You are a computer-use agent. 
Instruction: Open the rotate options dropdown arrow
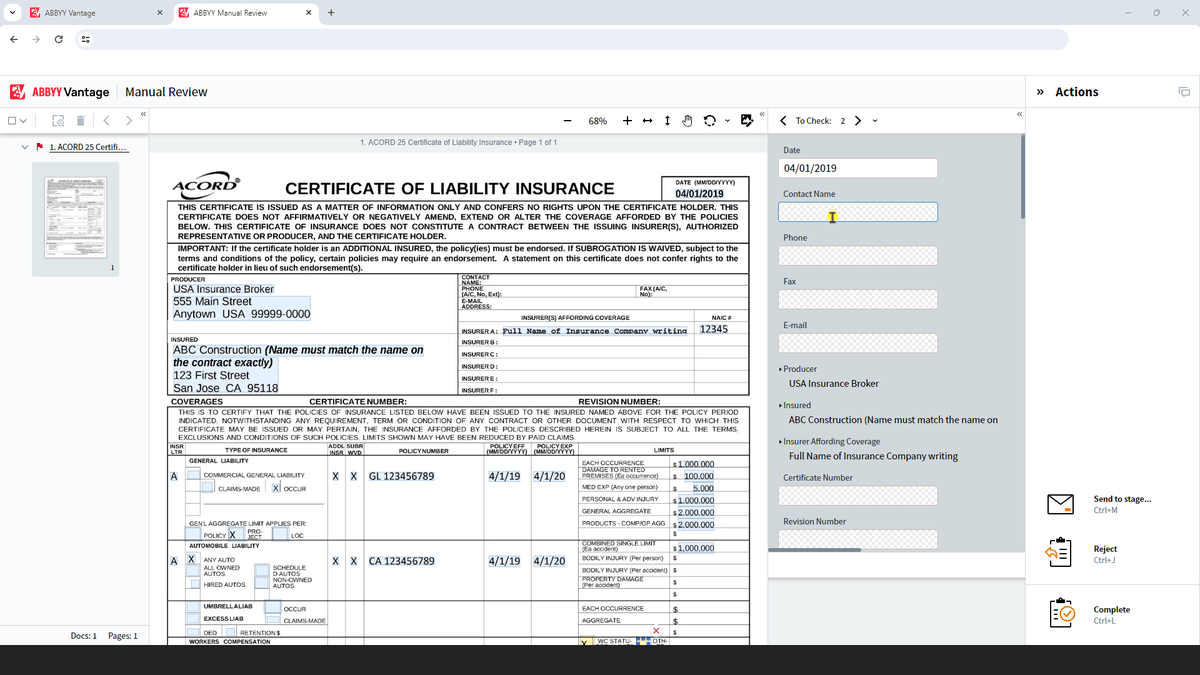[x=728, y=121]
